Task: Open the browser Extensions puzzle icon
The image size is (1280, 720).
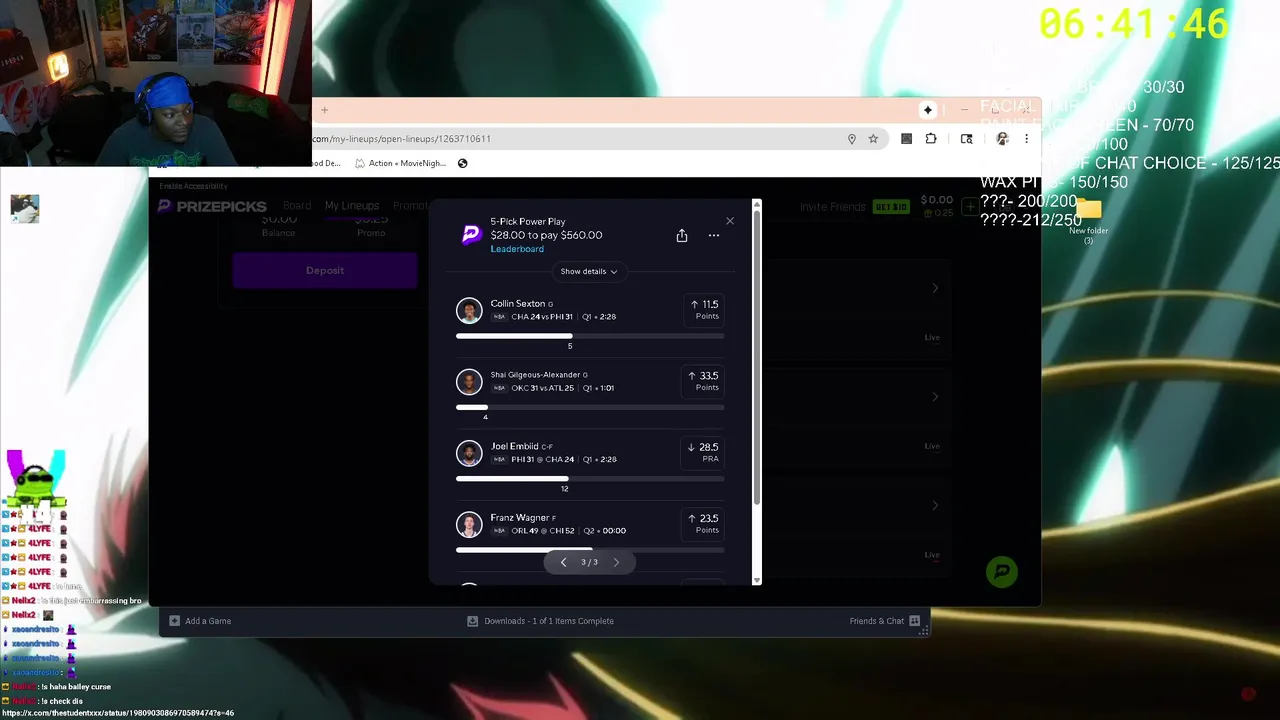Action: point(931,139)
